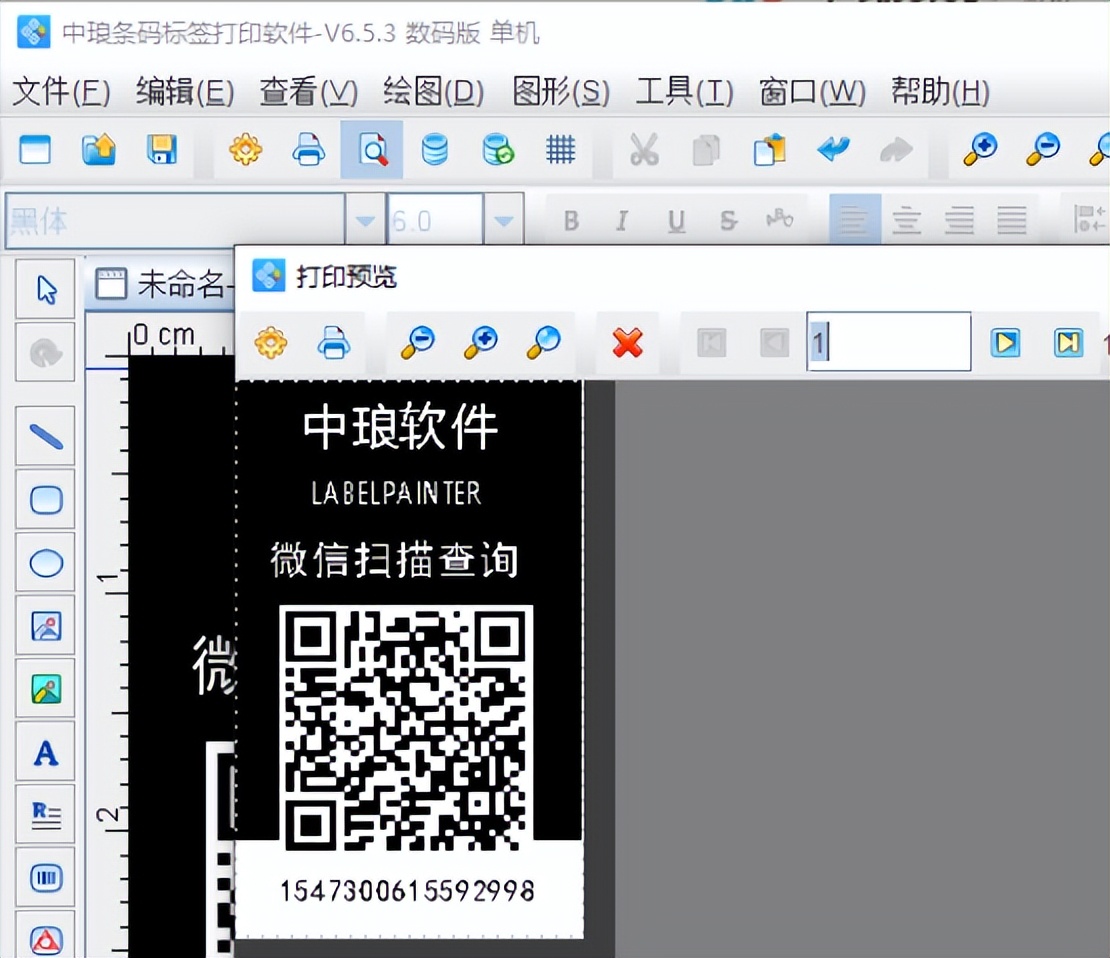Screen dimensions: 1110x958
Task: Open the 图形(S) menu
Action: [561, 92]
